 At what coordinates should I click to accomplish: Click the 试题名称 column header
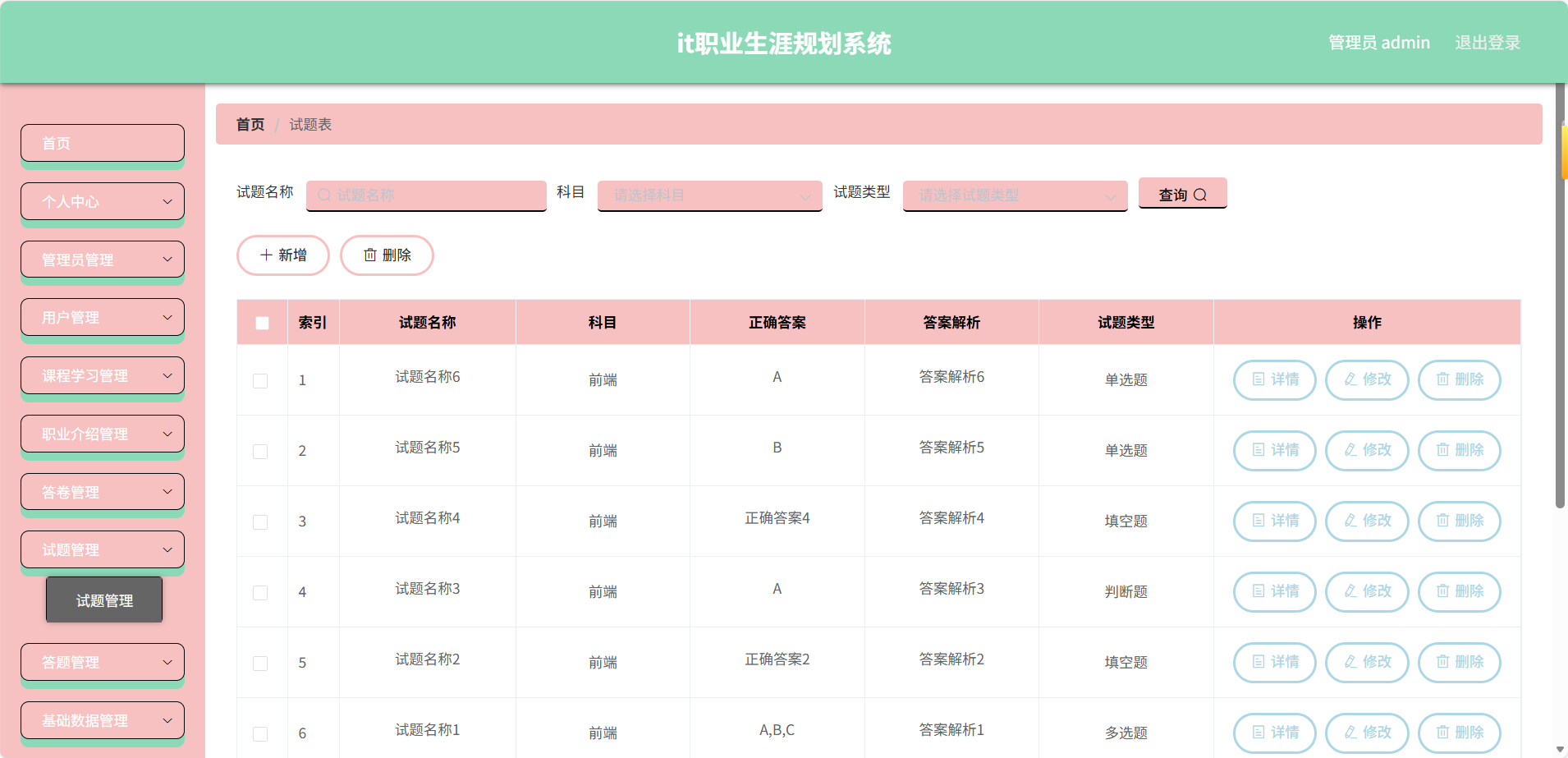(427, 322)
